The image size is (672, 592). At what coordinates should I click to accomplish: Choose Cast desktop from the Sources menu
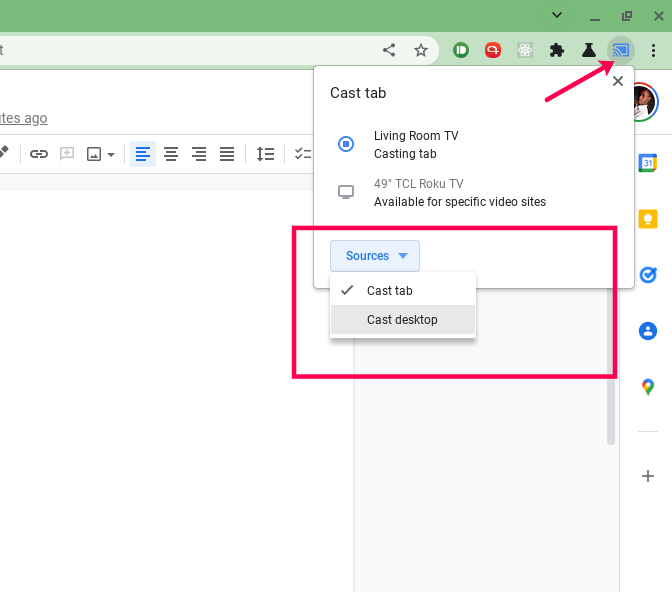click(x=403, y=320)
